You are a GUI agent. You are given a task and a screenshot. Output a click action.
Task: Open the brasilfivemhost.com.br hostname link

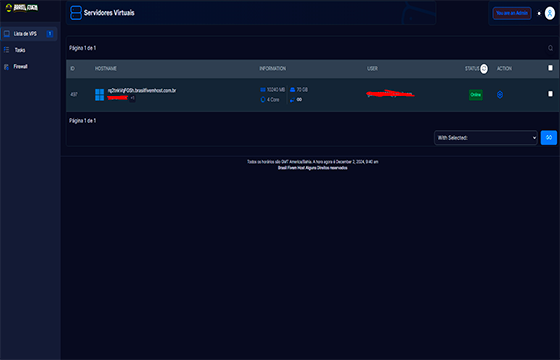tap(142, 90)
